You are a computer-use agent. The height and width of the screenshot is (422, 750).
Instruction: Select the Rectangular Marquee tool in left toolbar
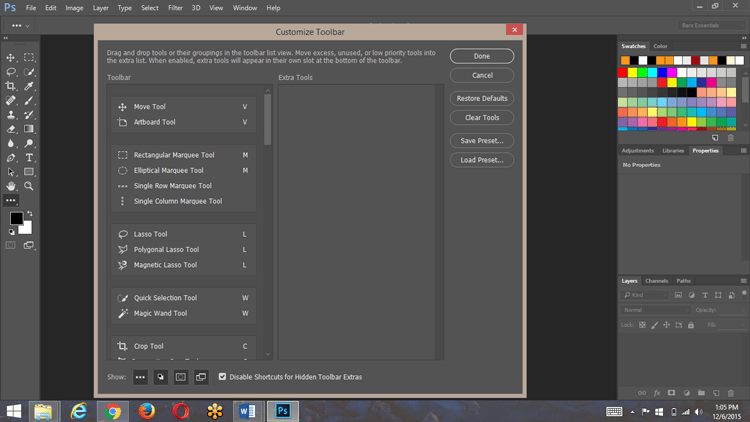(x=29, y=57)
